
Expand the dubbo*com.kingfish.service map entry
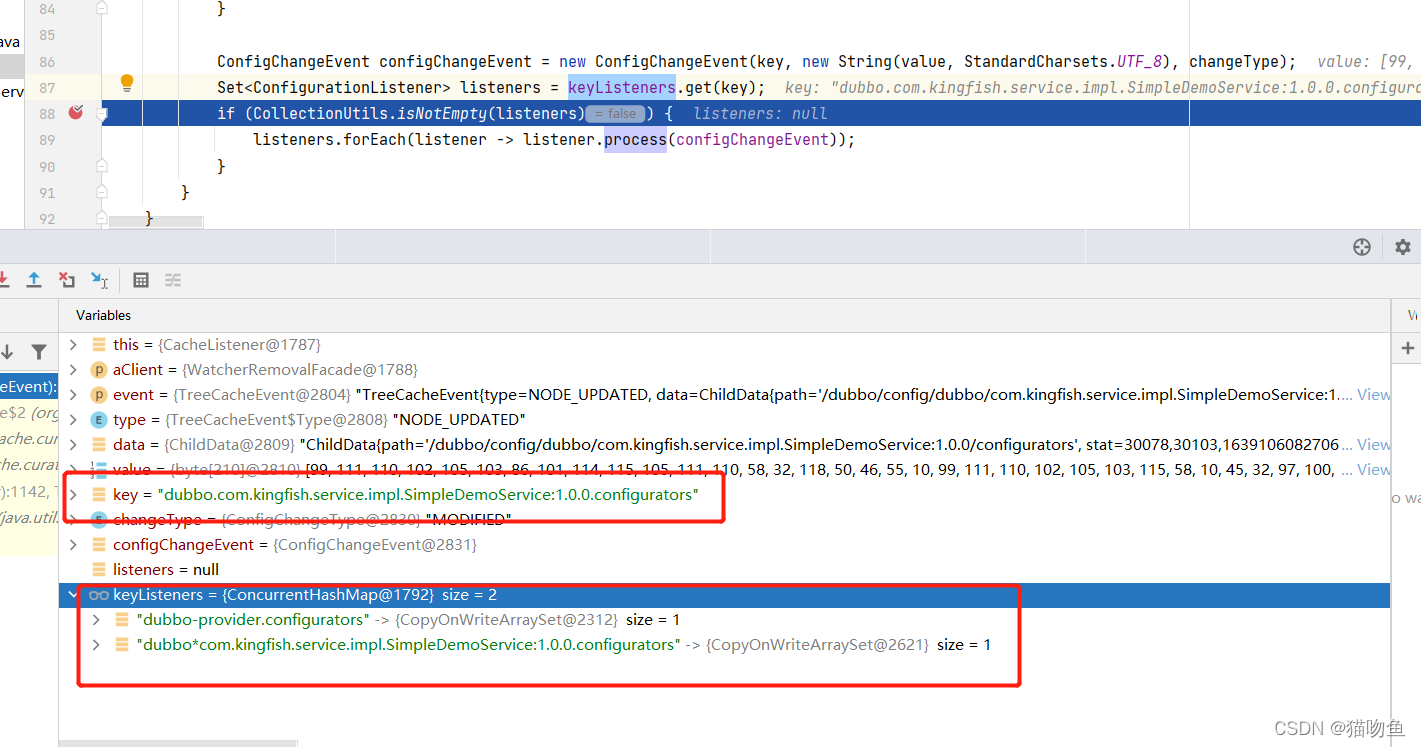click(96, 645)
